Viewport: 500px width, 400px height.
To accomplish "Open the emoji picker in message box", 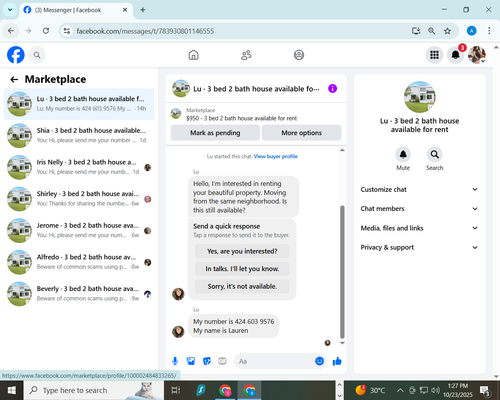I will click(319, 361).
